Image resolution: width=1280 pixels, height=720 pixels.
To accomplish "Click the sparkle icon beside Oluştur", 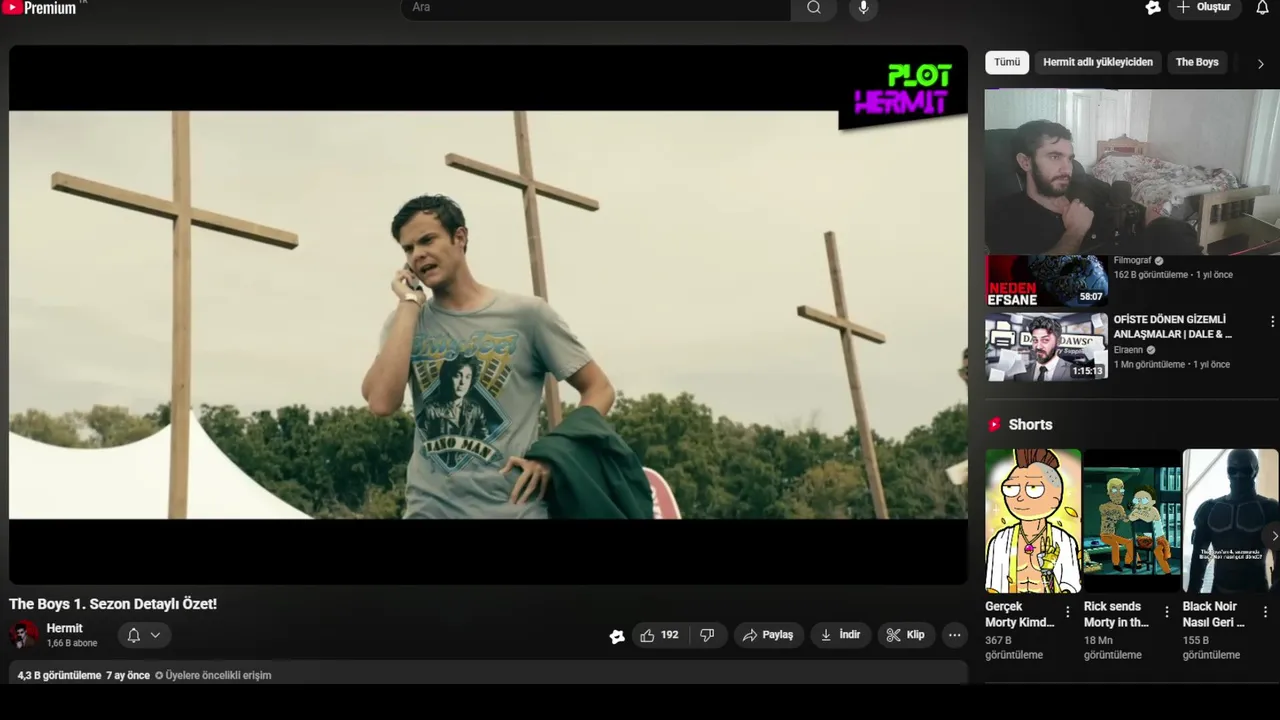I will [x=1153, y=7].
